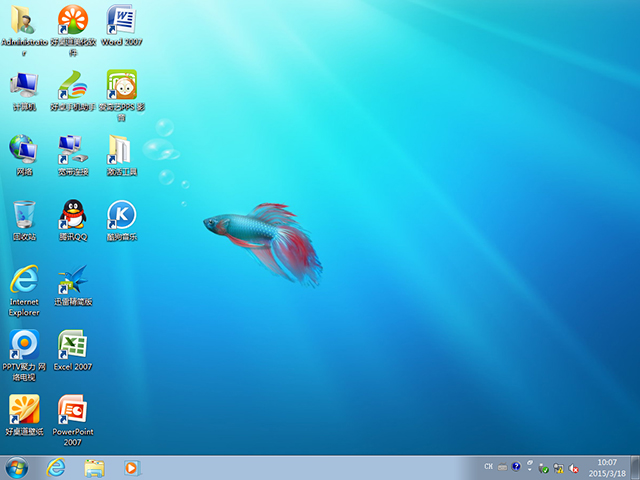Launch Tencent QQ penguin icon
The image size is (640, 480).
pos(72,214)
